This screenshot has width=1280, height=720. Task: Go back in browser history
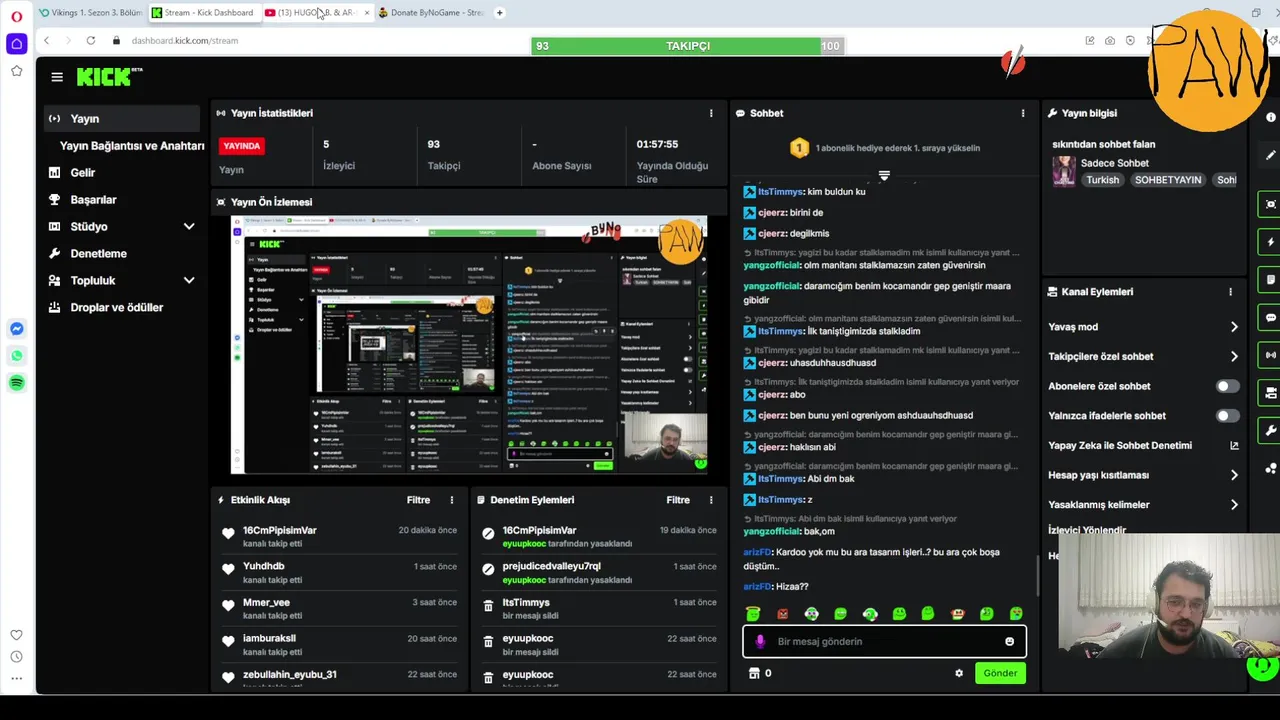tap(46, 41)
